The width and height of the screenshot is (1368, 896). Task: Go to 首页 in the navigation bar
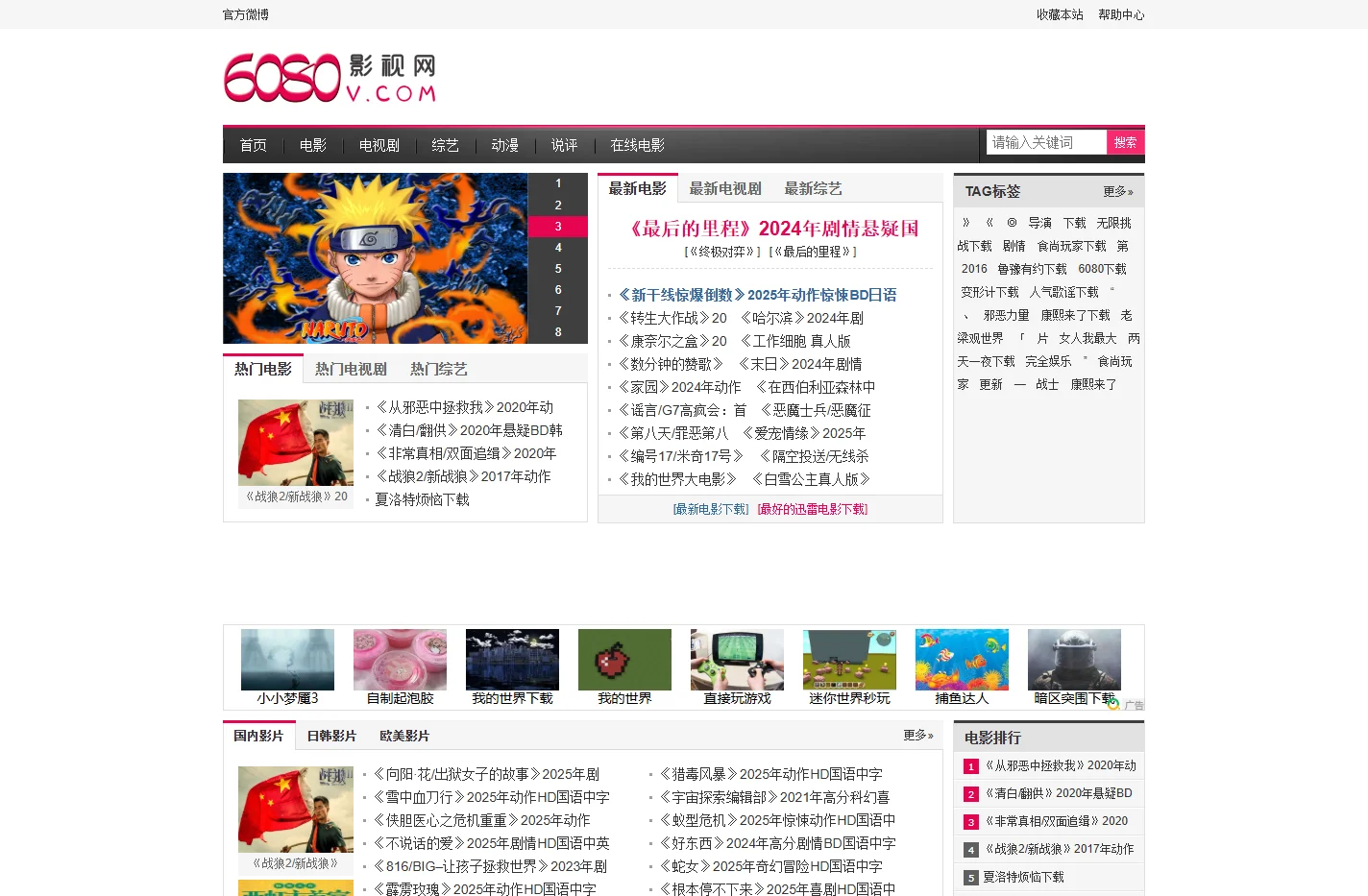(x=254, y=145)
